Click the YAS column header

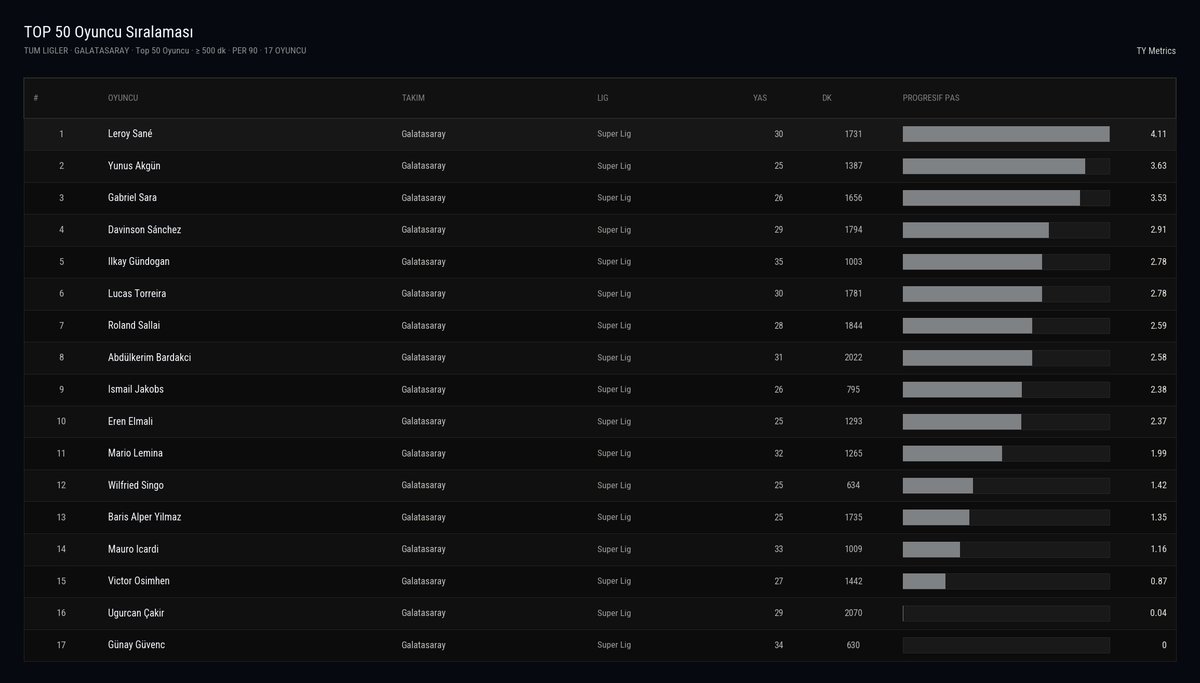(x=760, y=98)
